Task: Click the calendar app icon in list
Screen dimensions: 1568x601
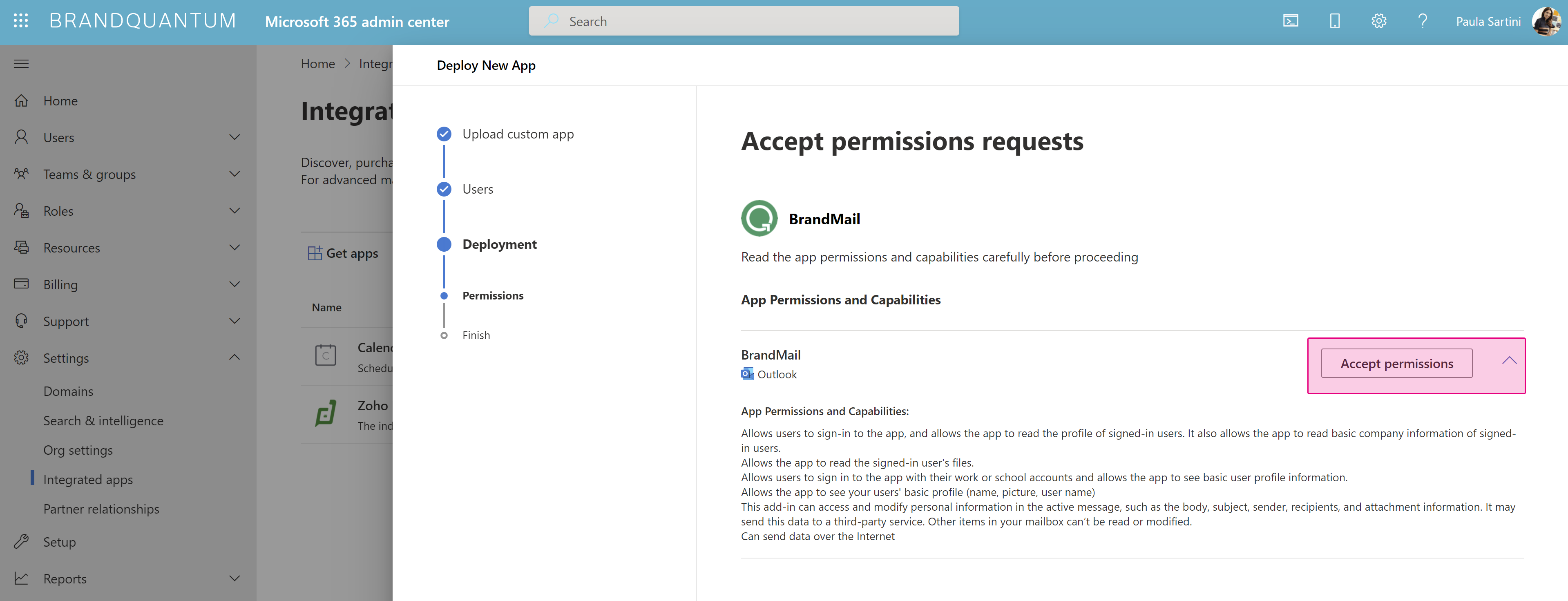Action: click(x=326, y=355)
